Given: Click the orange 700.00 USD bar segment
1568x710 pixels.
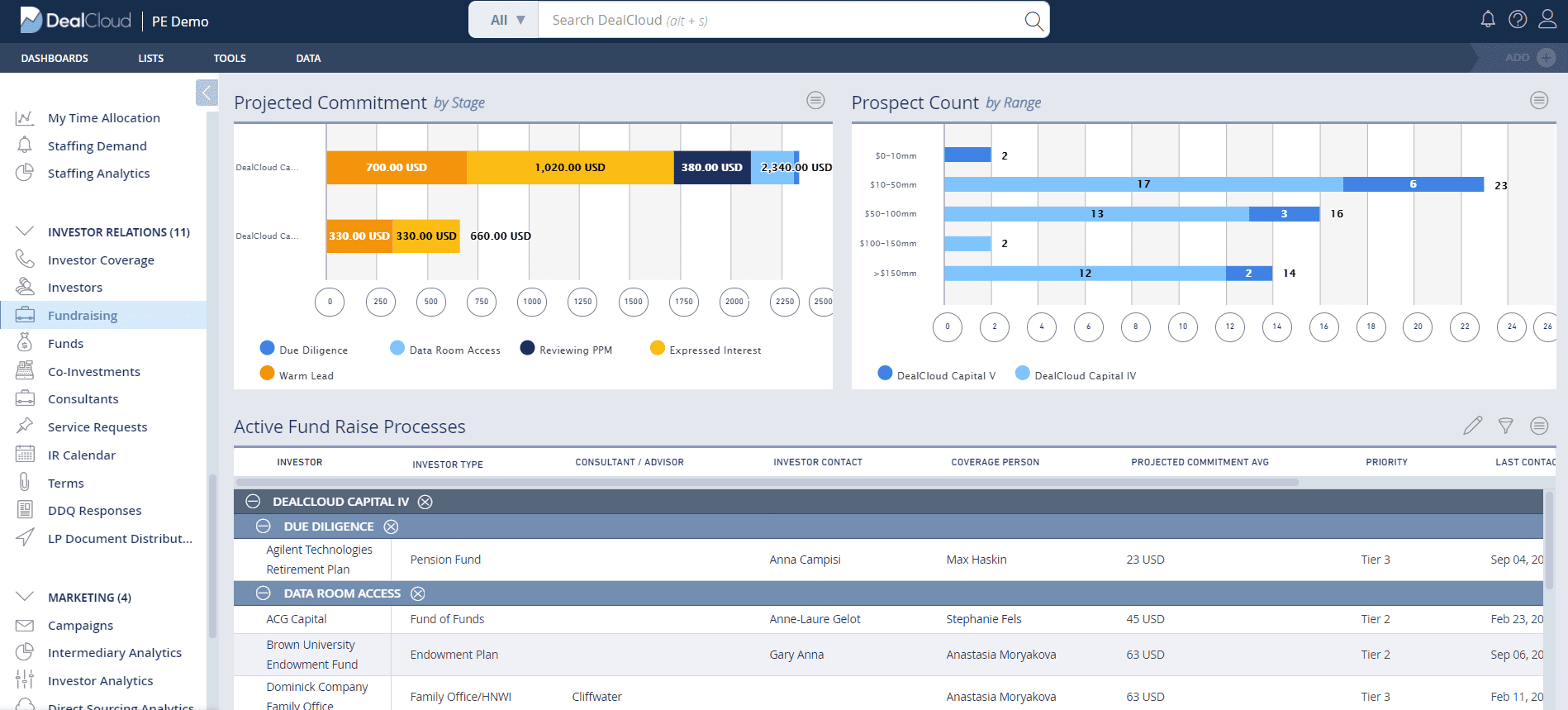Looking at the screenshot, I should point(397,167).
